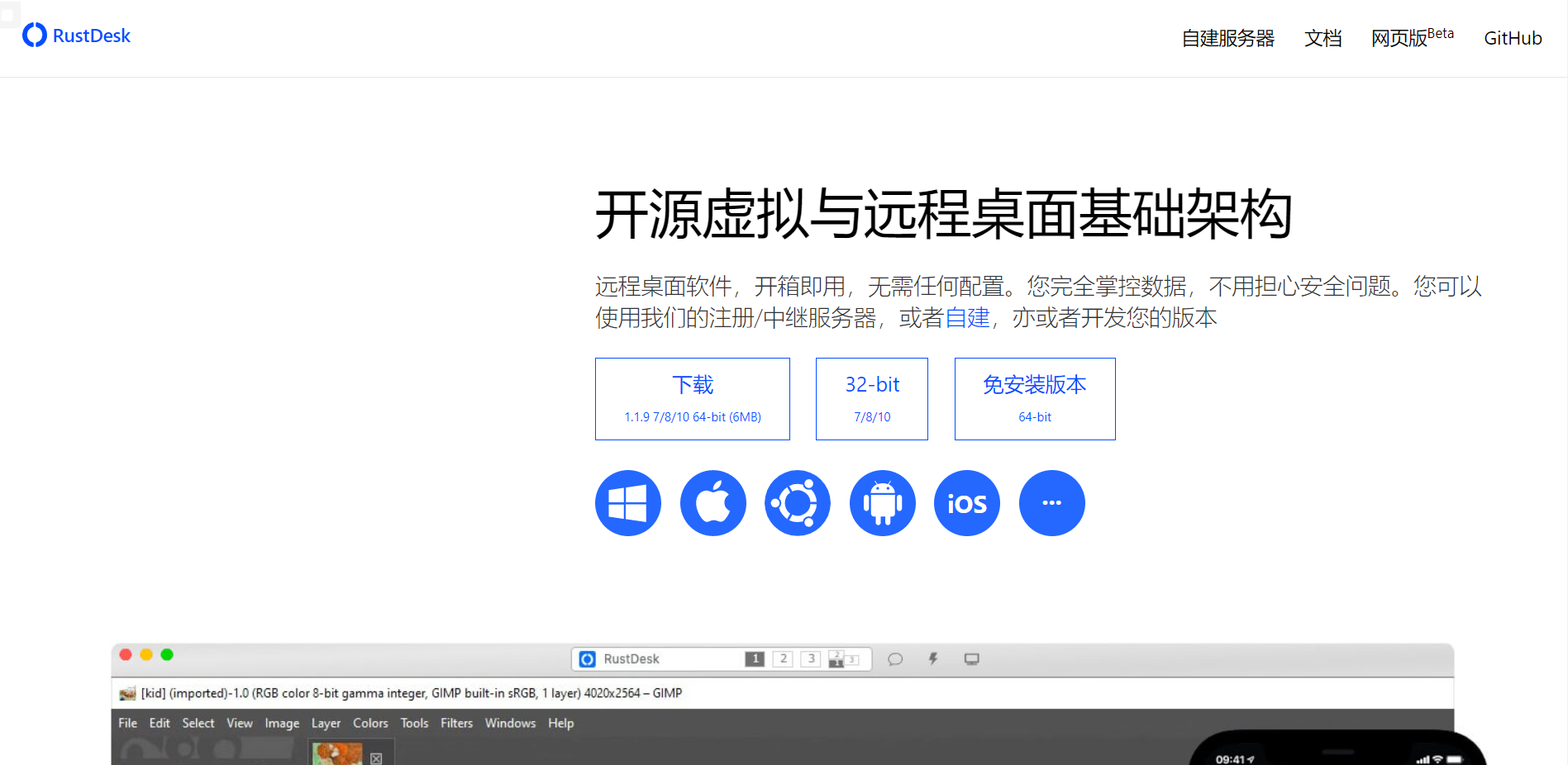Click the 免安装版本 64-bit button
1568x765 pixels.
(x=1035, y=399)
